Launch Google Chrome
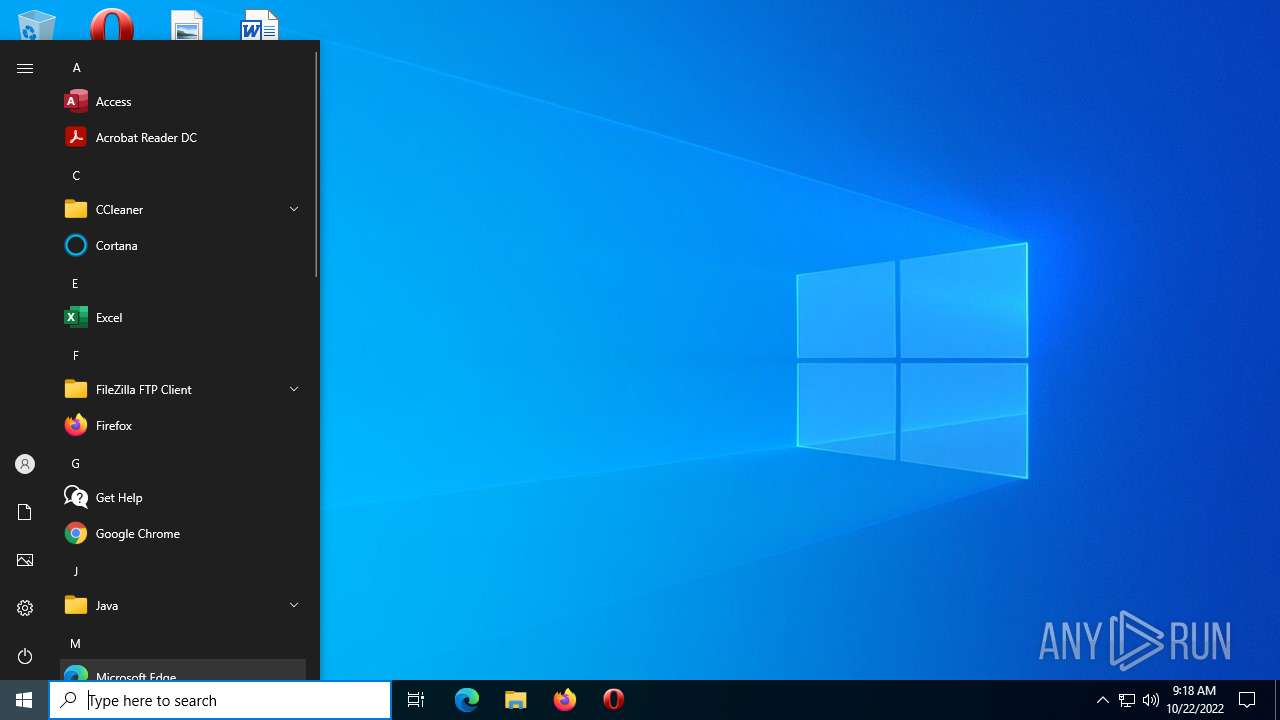This screenshot has width=1280, height=720. point(183,533)
